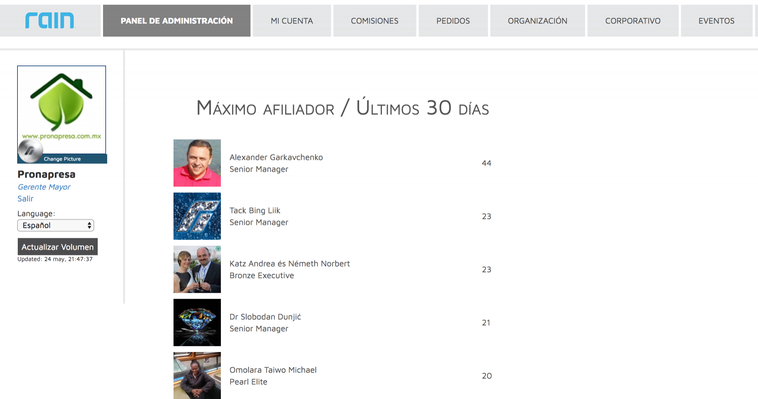
Task: Click the silver rank badge icon
Action: [30, 151]
